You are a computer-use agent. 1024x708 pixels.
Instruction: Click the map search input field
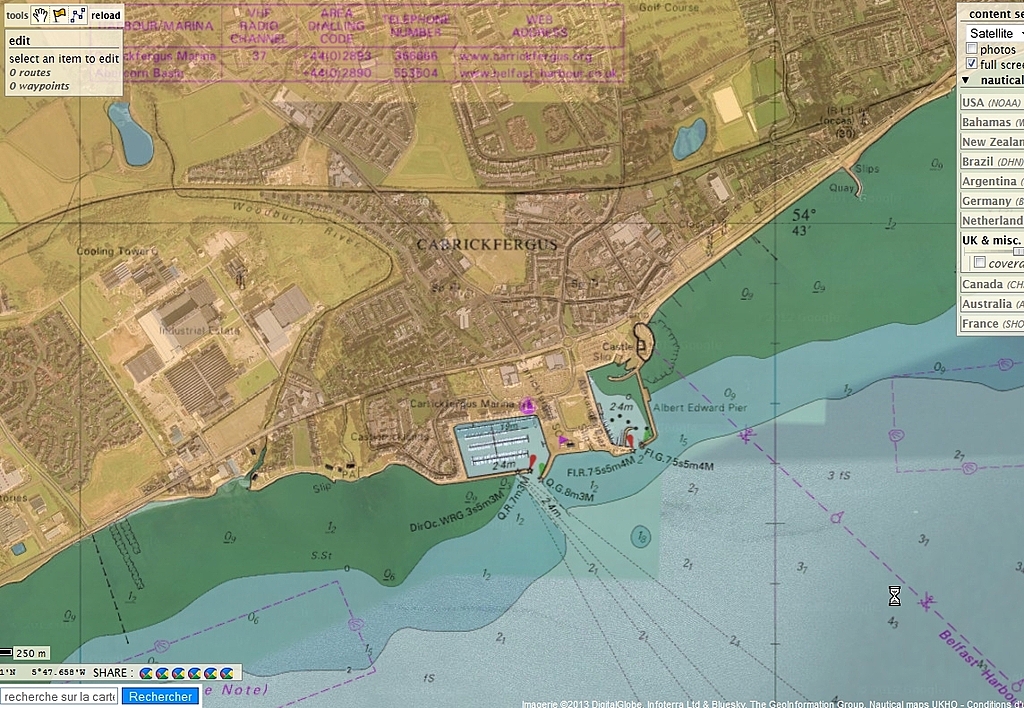(59, 696)
